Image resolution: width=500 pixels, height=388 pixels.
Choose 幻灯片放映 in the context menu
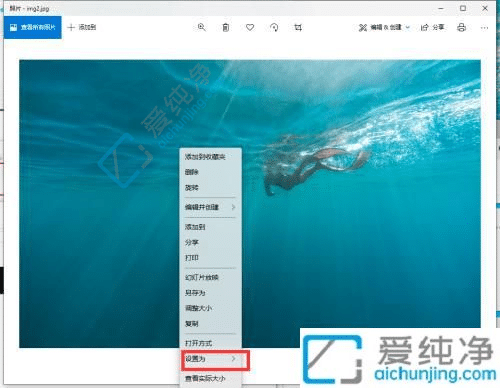point(211,277)
